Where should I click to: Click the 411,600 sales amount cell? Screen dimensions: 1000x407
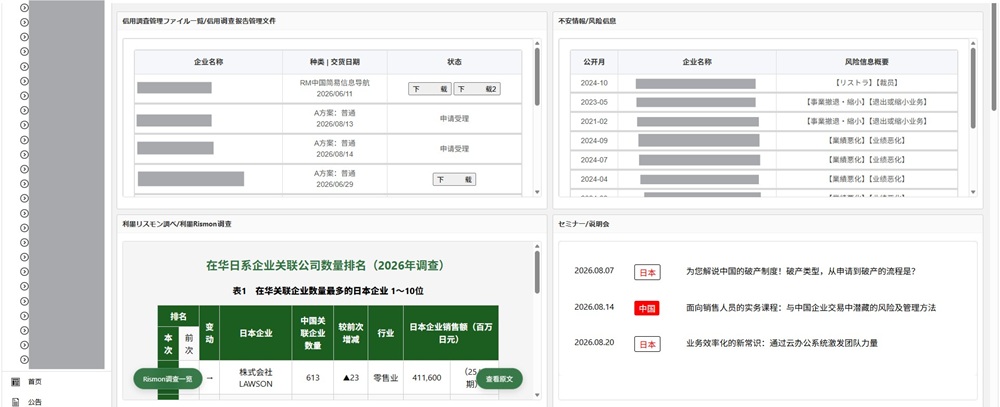[427, 378]
